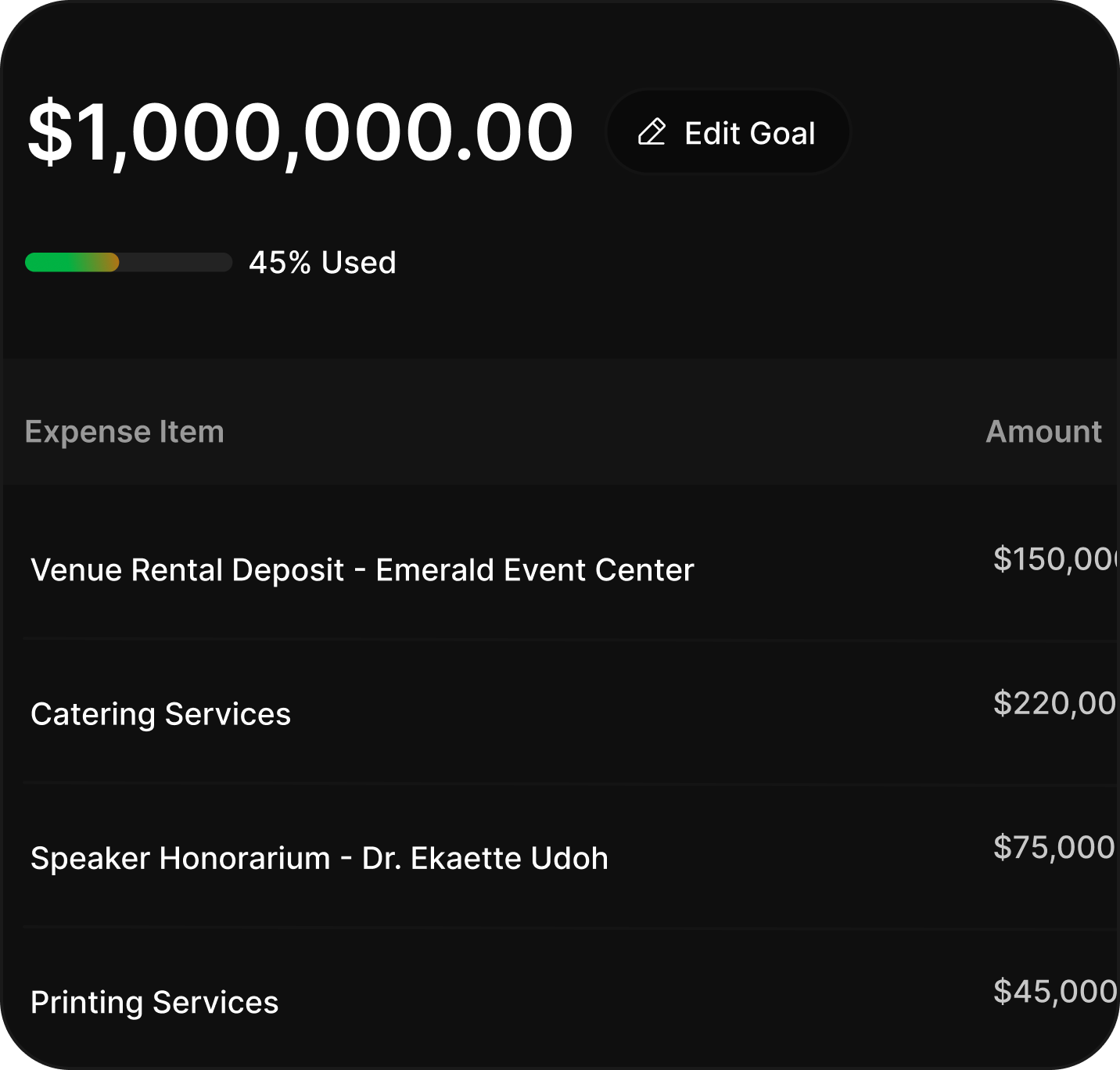The height and width of the screenshot is (1070, 1120).
Task: Click the $150,000 venue deposit amount
Action: click(1056, 559)
